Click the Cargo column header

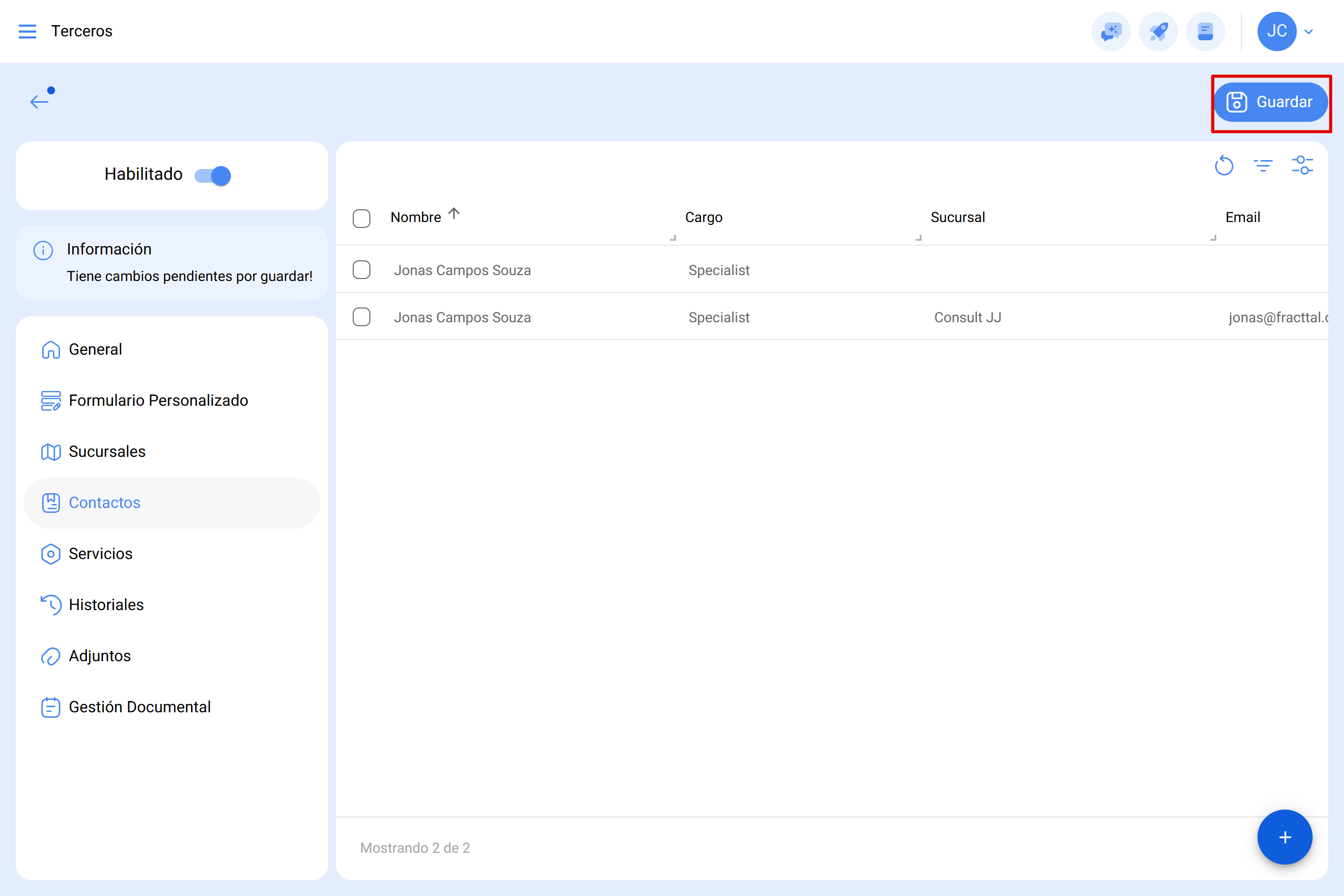click(703, 218)
